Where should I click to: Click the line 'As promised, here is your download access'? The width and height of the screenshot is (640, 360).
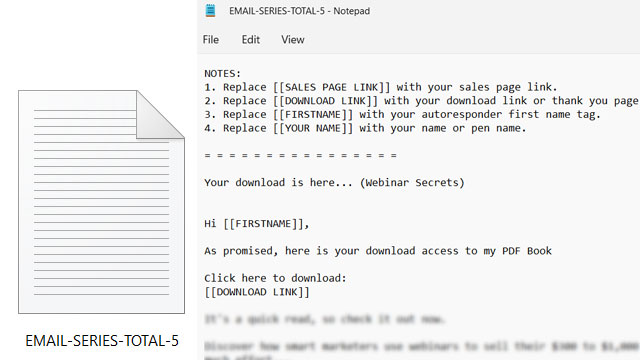pyautogui.click(x=378, y=251)
